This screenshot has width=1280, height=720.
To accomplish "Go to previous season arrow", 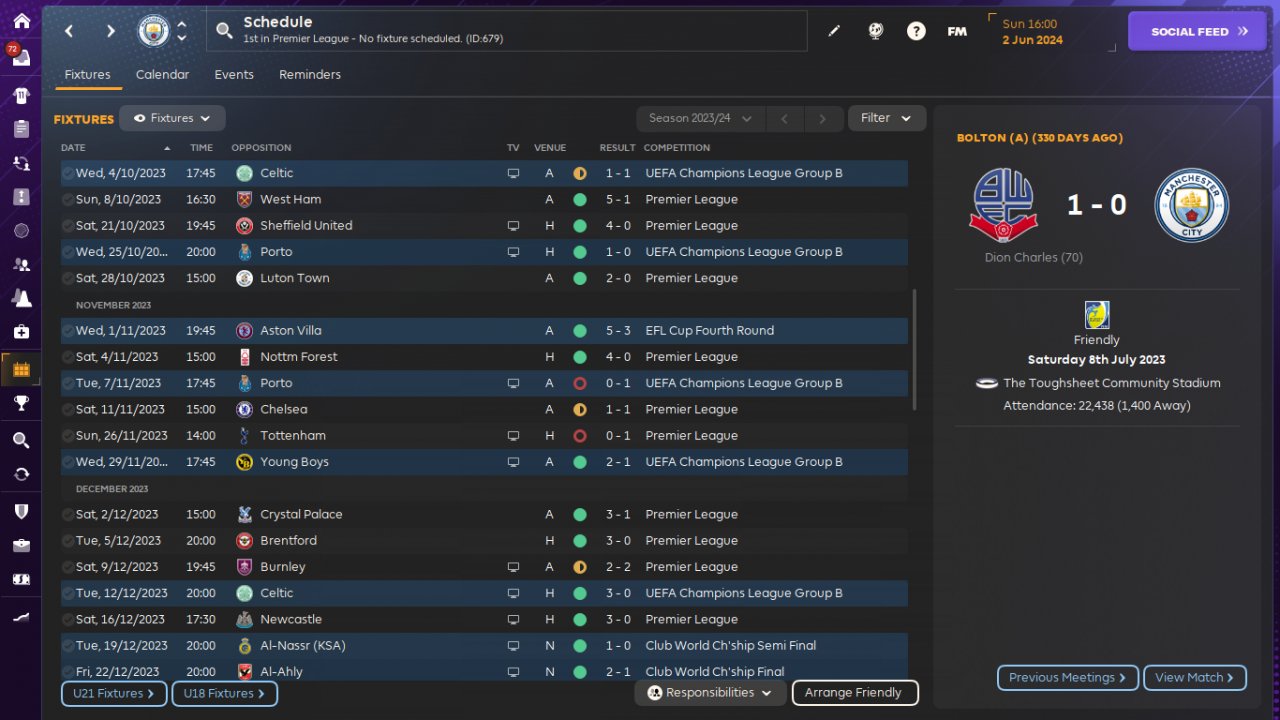I will (785, 119).
